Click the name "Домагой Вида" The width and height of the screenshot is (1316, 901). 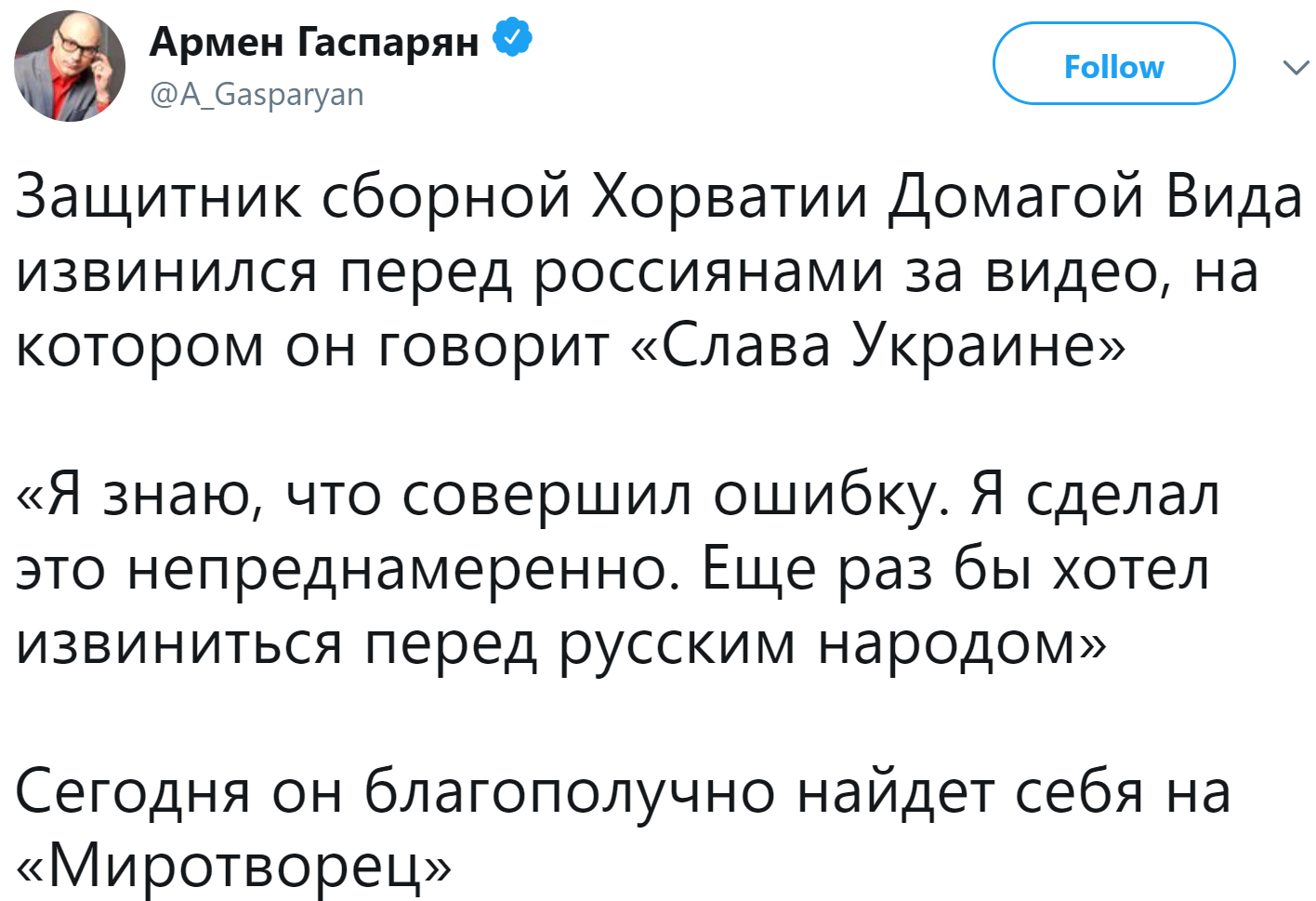pyautogui.click(x=1095, y=198)
